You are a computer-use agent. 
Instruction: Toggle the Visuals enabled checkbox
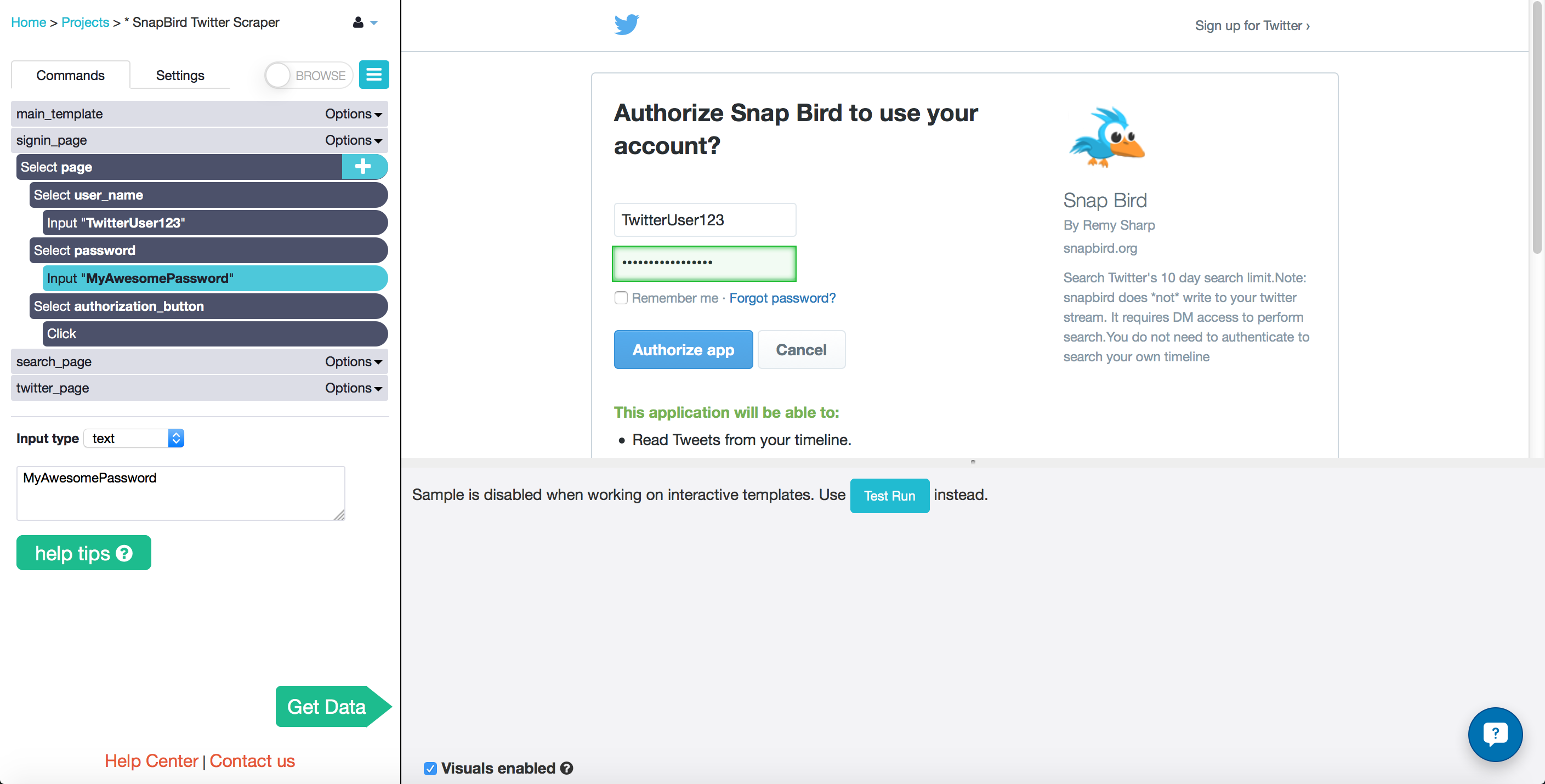pos(431,768)
